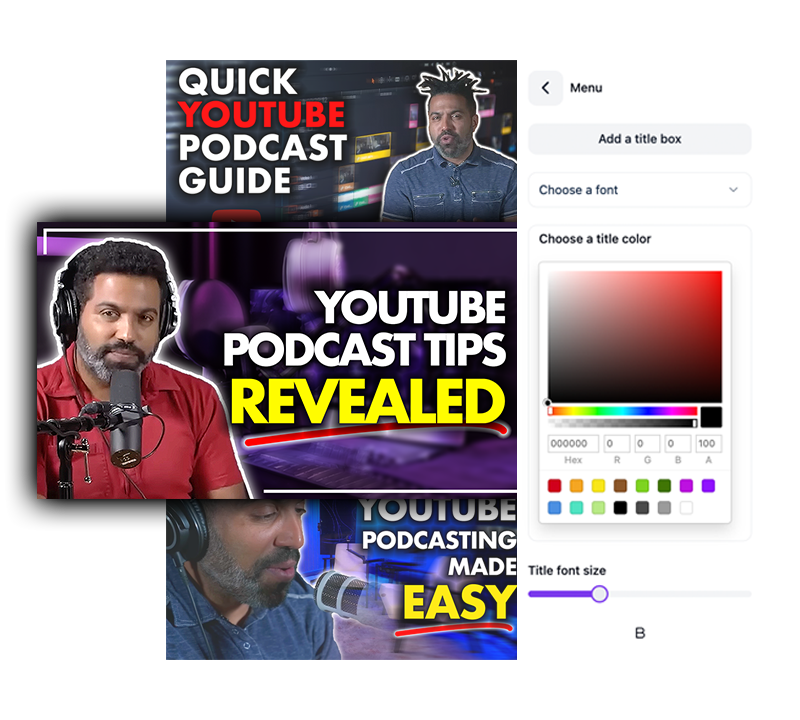This screenshot has width=800, height=720.
Task: Select the brown preset color swatch
Action: click(620, 485)
